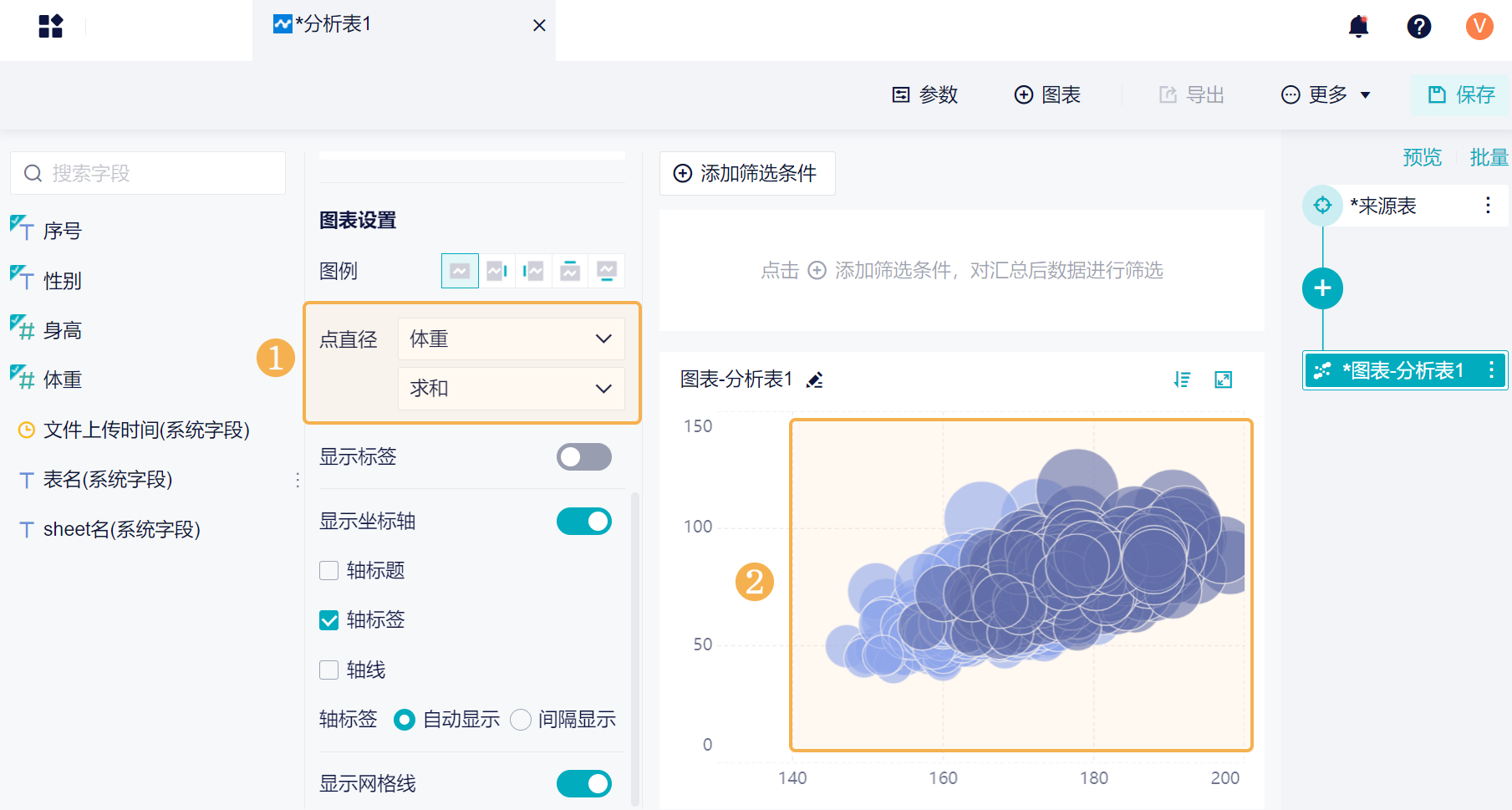Screen dimensions: 1512x810
Task: Enable the 轴标题 checkbox
Action: 329,571
